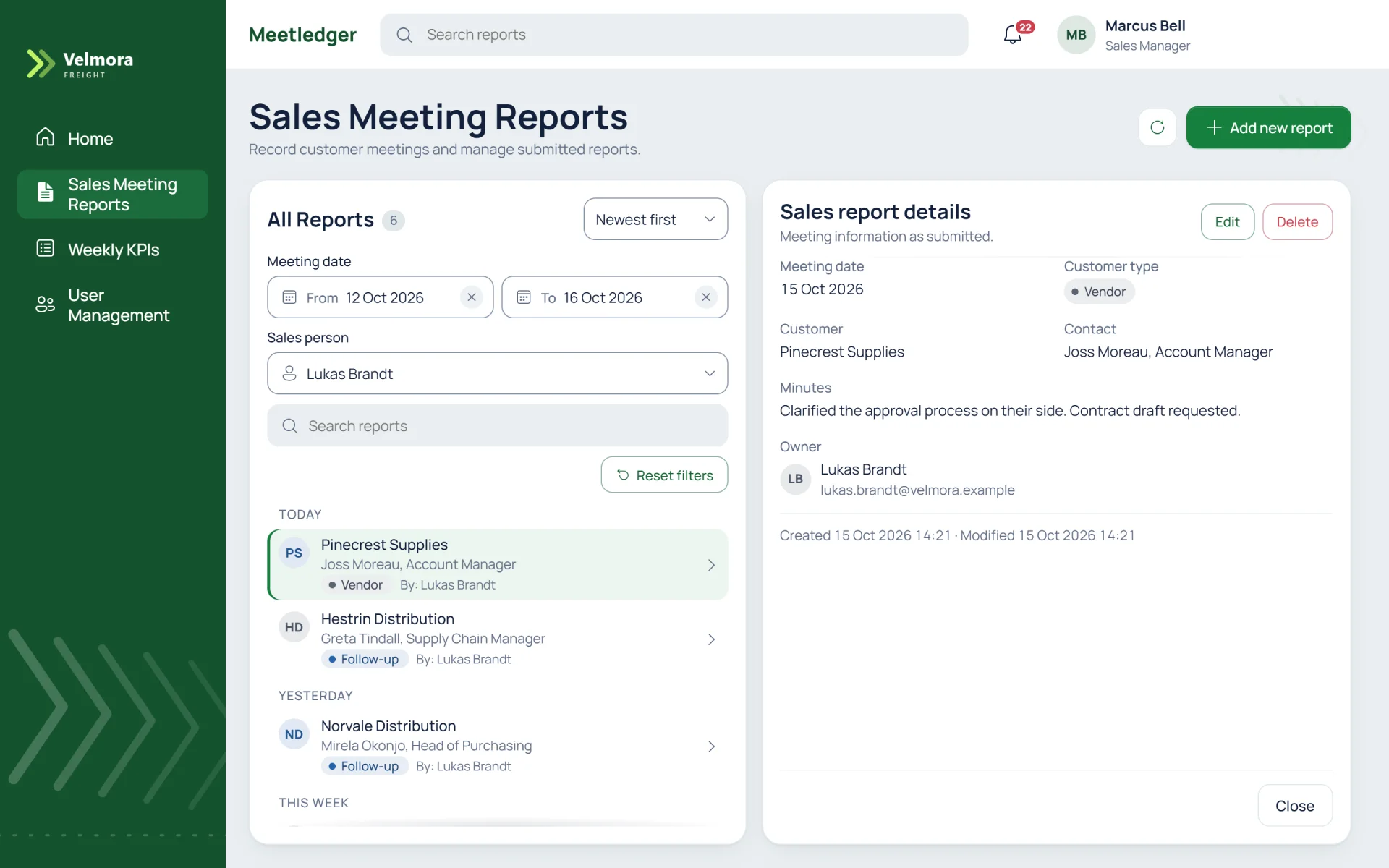Close the report details panel

[1294, 806]
